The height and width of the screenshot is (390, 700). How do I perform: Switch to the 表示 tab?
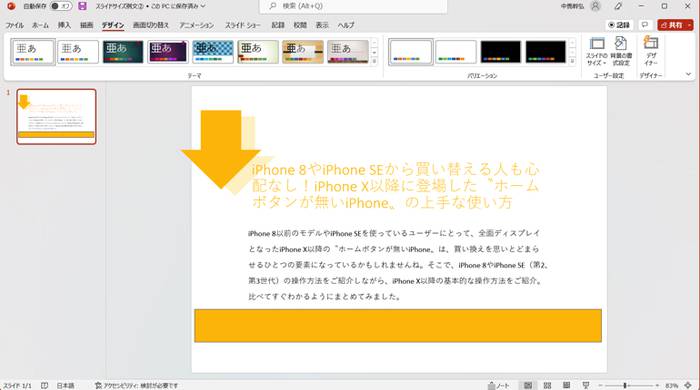[x=322, y=25]
